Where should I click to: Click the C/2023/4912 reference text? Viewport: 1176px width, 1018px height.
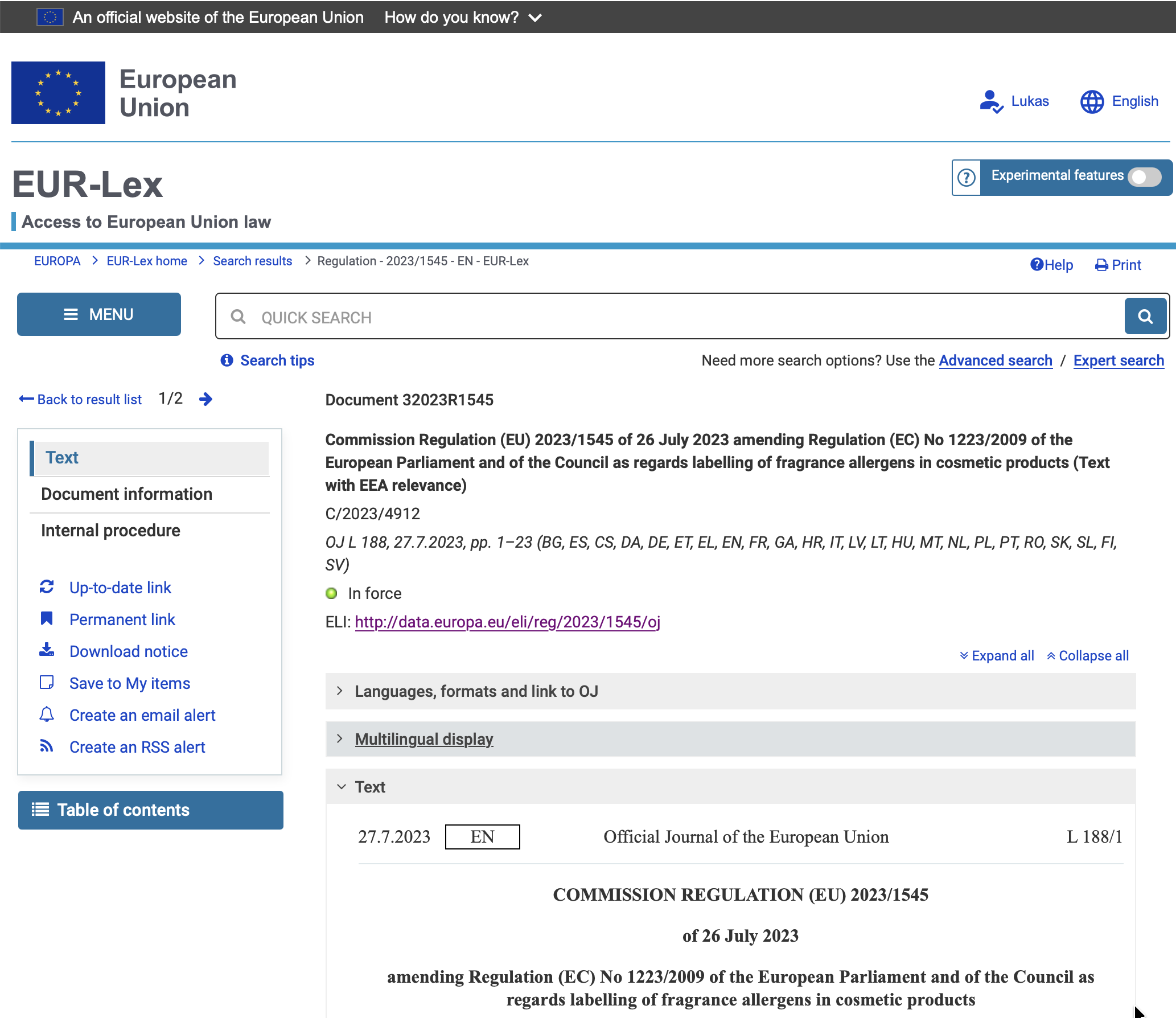coord(372,514)
